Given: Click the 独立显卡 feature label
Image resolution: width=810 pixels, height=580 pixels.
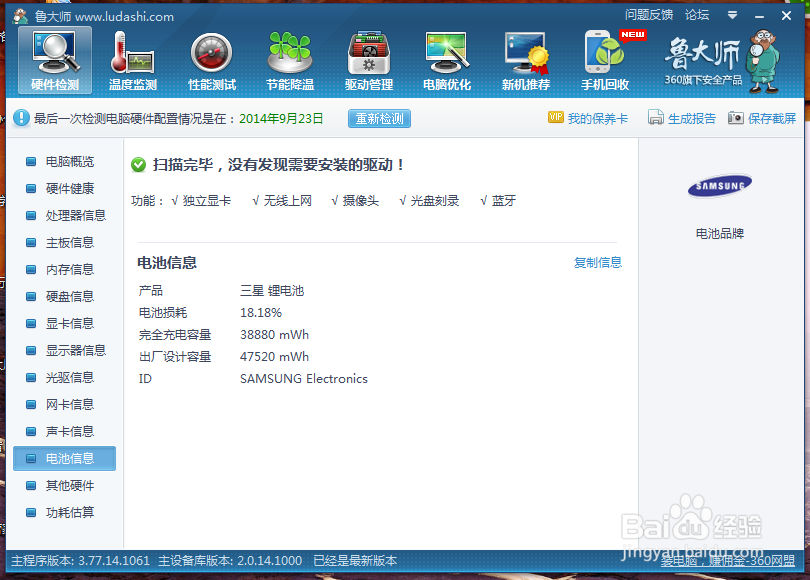Looking at the screenshot, I should click(x=206, y=200).
